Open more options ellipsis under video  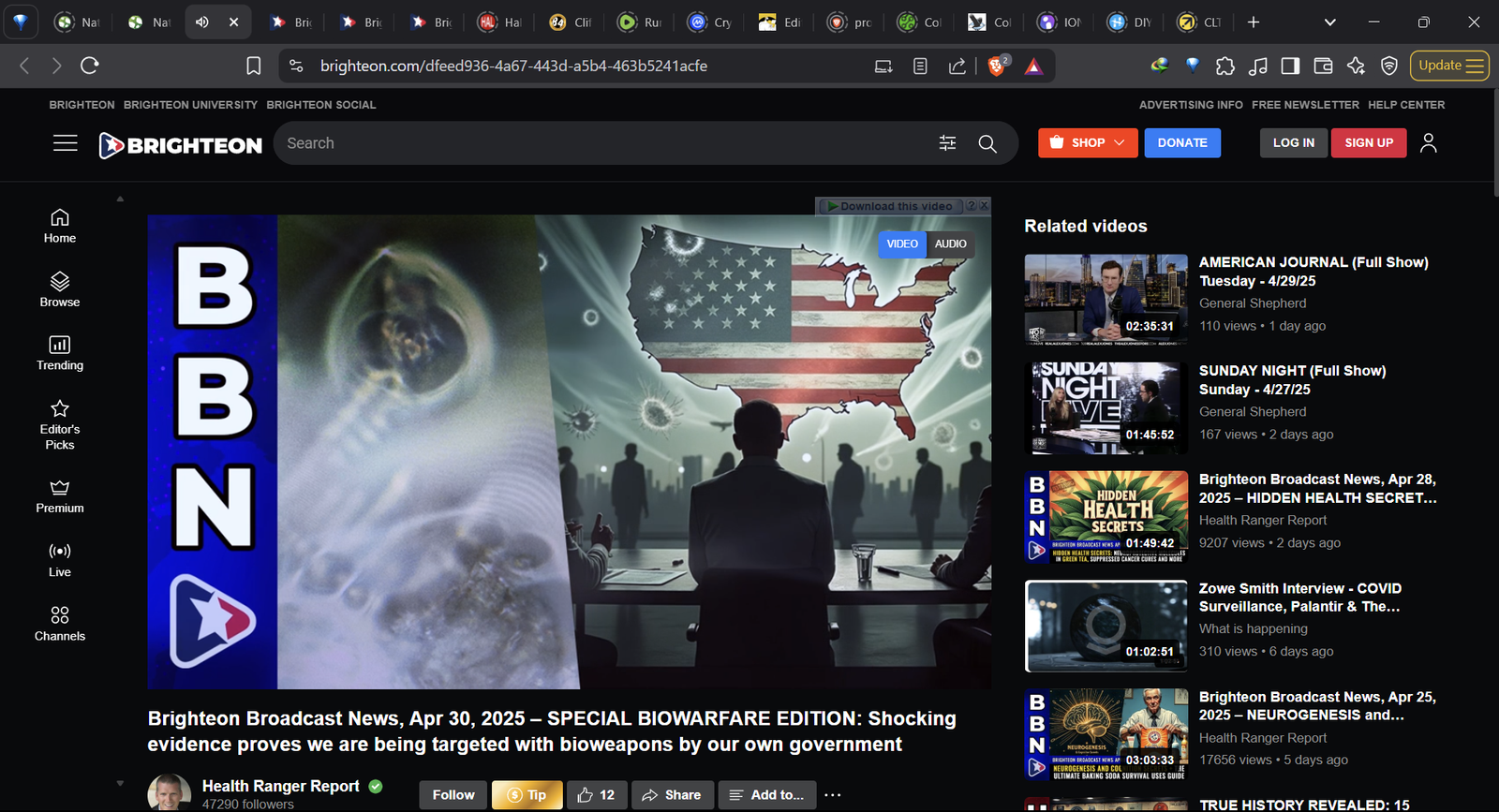(833, 795)
